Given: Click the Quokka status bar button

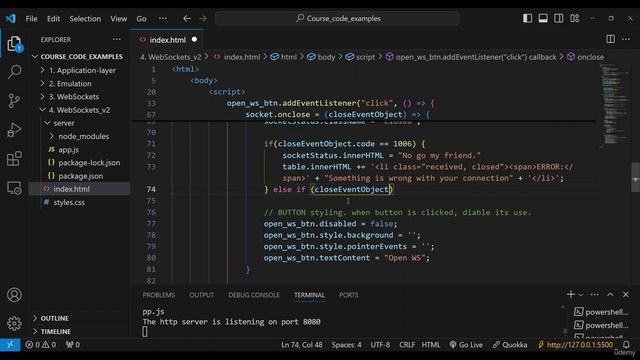Looking at the screenshot, I should [x=510, y=345].
